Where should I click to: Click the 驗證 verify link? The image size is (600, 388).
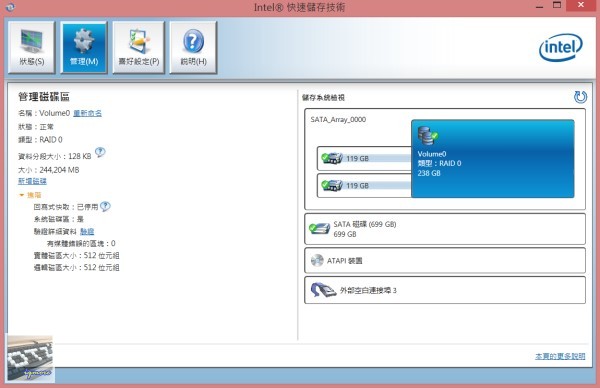87,231
